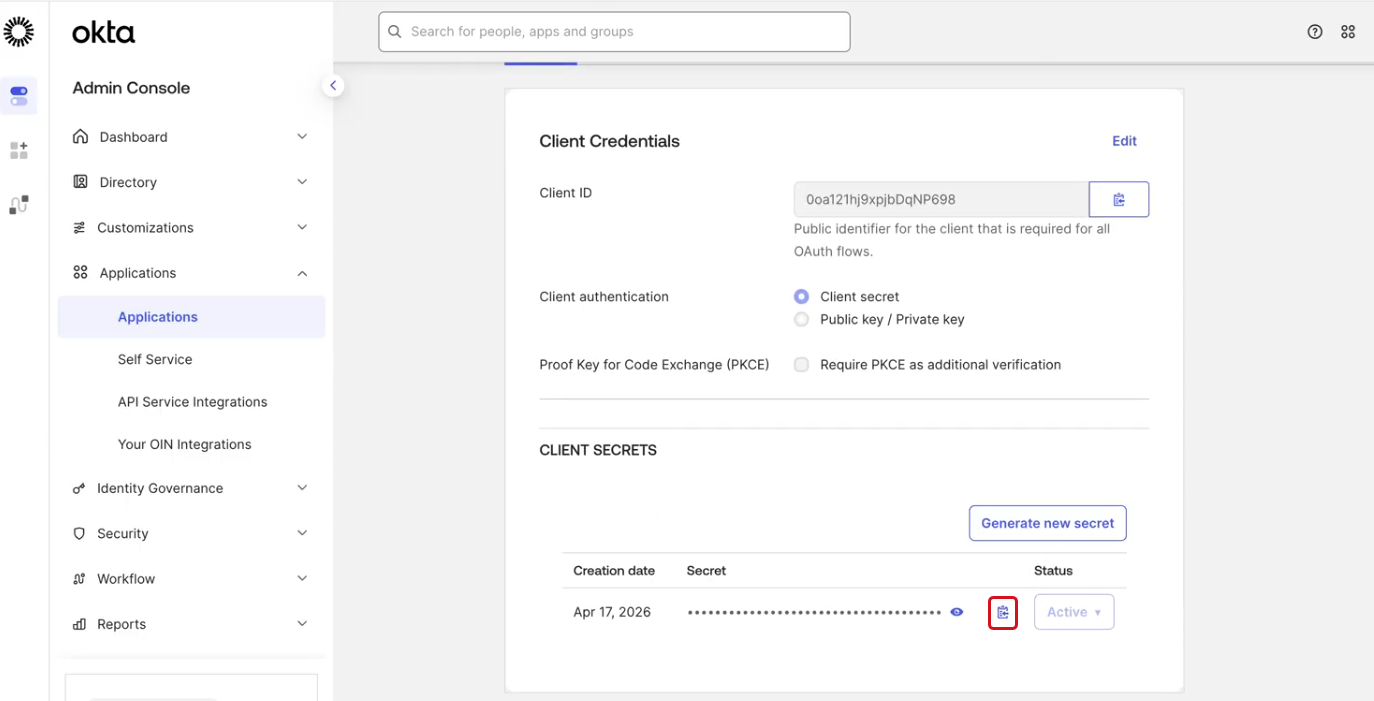Select the Client secret radio option
The height and width of the screenshot is (701, 1374).
(x=801, y=297)
